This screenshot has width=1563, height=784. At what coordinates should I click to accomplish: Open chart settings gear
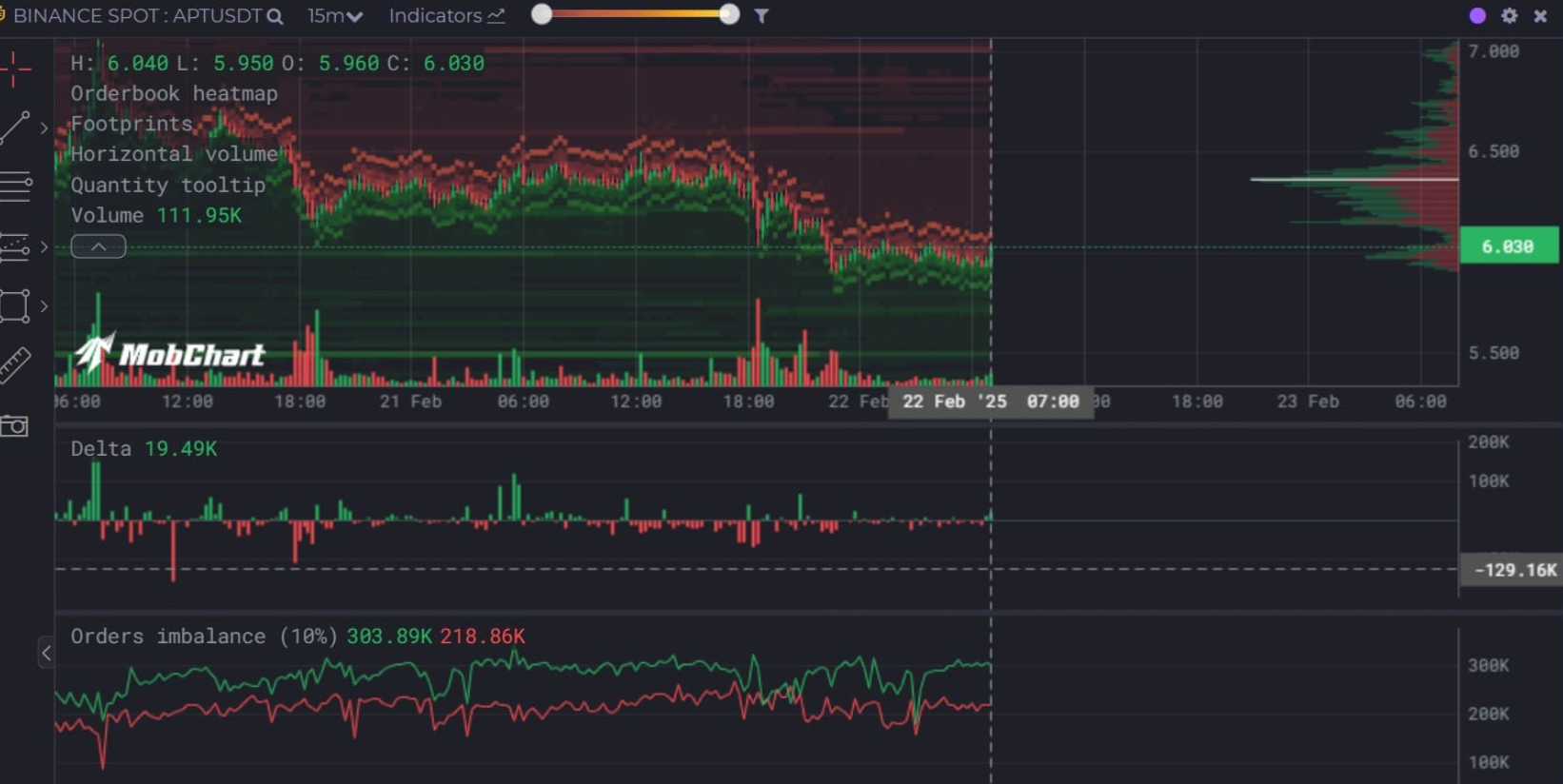click(x=1510, y=15)
